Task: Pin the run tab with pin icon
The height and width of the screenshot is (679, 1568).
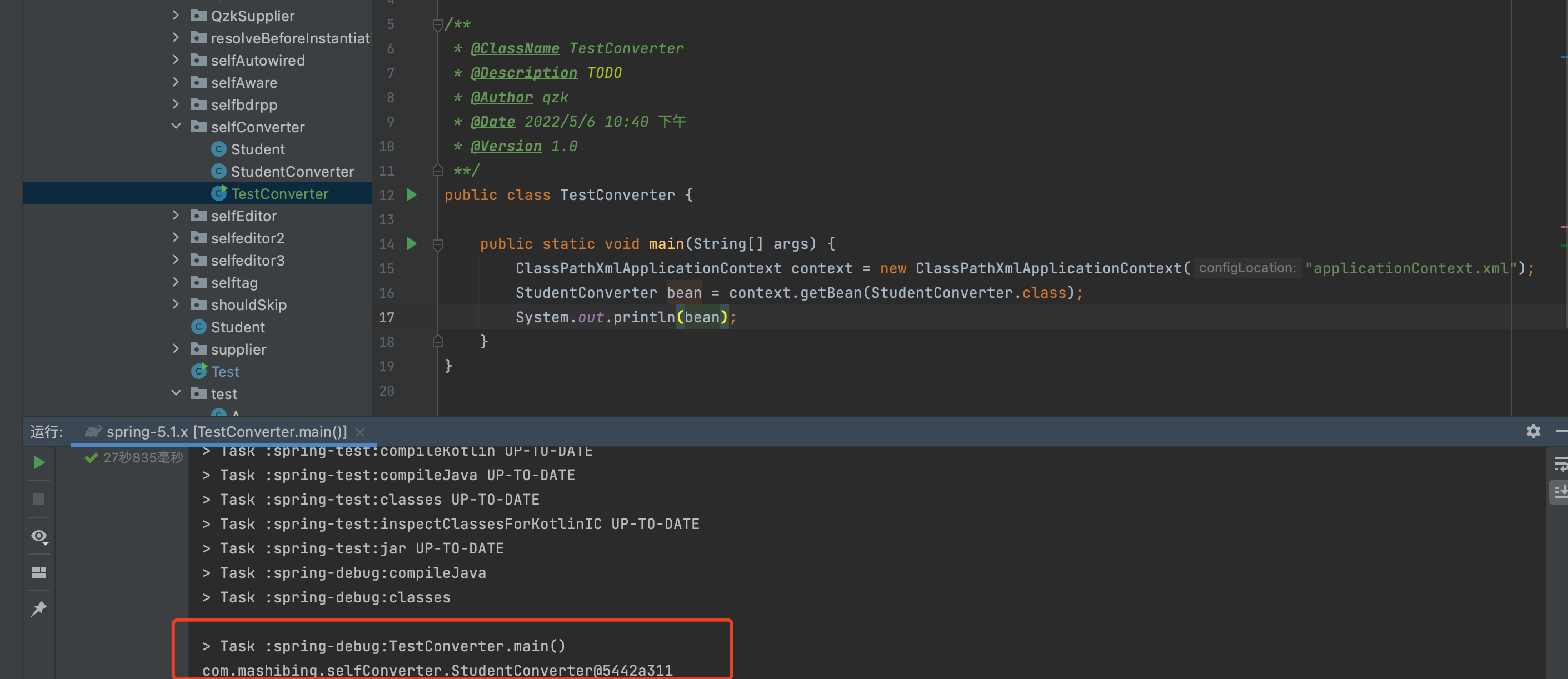Action: (x=39, y=608)
